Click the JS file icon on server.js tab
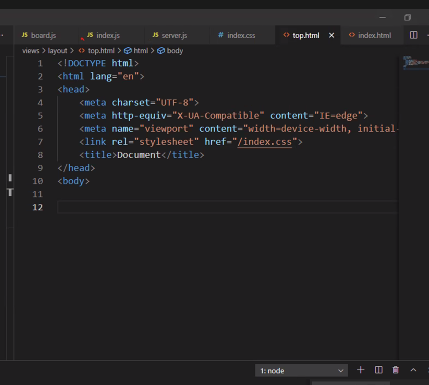The height and width of the screenshot is (385, 429). point(155,35)
